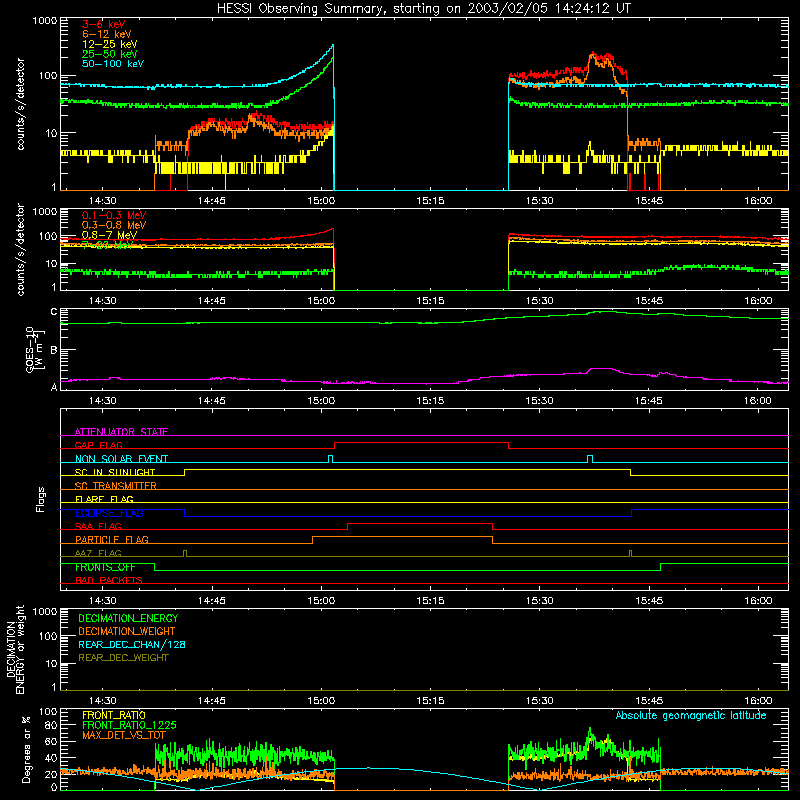This screenshot has width=800, height=800.
Task: Select the ECLIPSE_FLAG label
Action: [109, 513]
